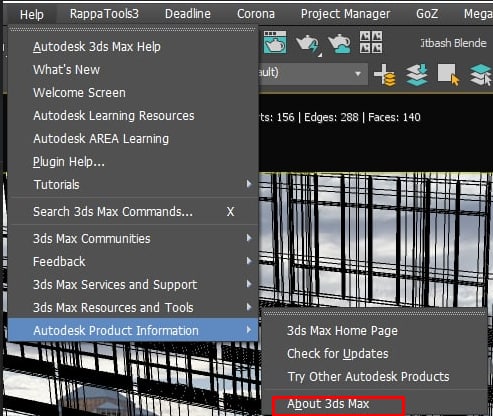The image size is (493, 416).
Task: Open the Help menu
Action: tap(32, 14)
